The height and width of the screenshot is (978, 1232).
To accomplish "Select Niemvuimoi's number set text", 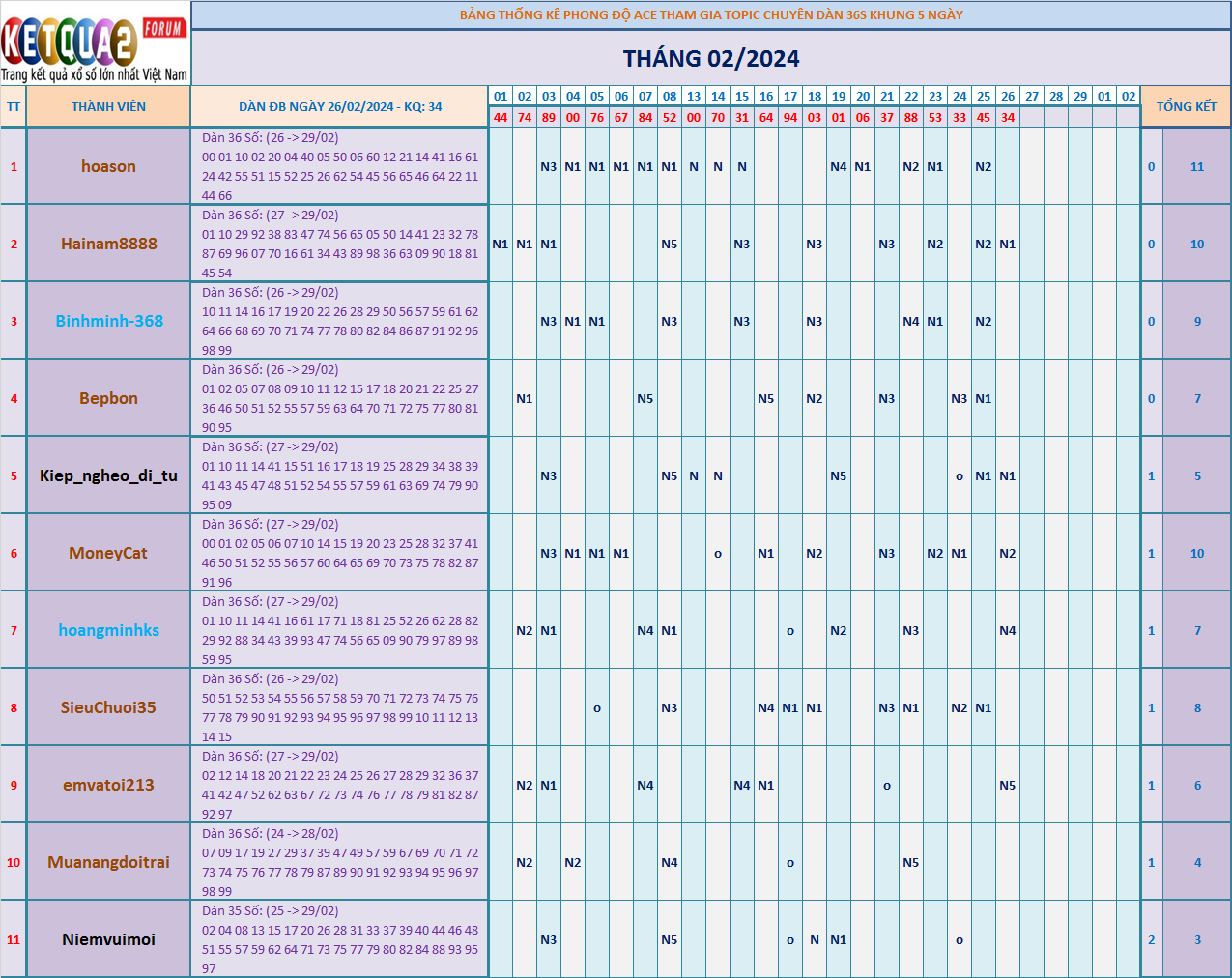I will click(339, 939).
